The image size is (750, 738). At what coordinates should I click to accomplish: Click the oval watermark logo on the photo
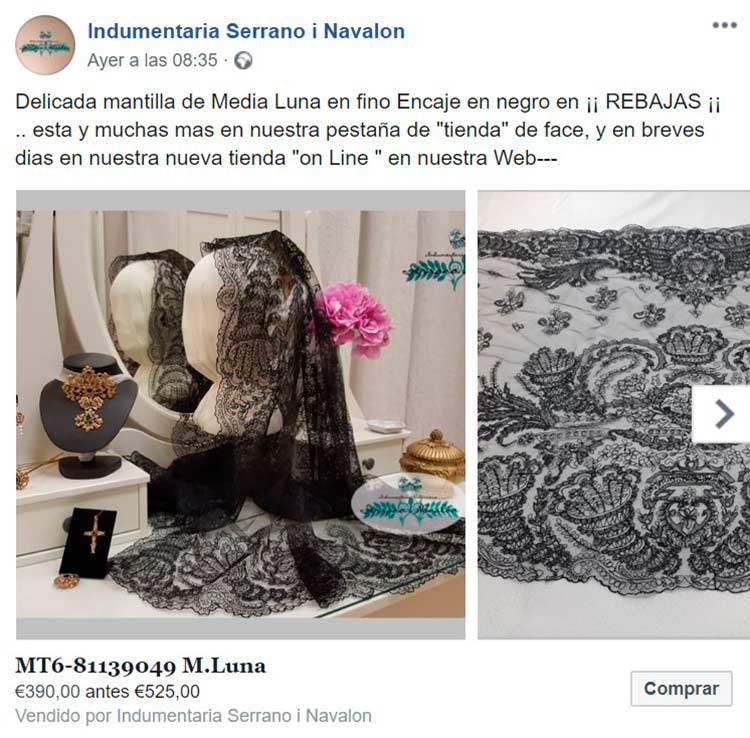pyautogui.click(x=407, y=505)
